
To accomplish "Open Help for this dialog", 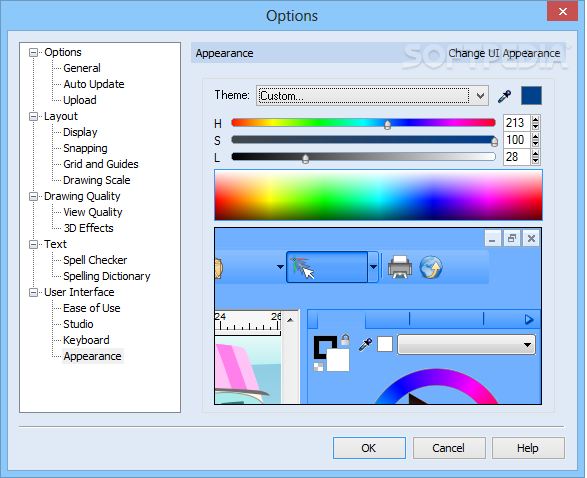I will [528, 448].
